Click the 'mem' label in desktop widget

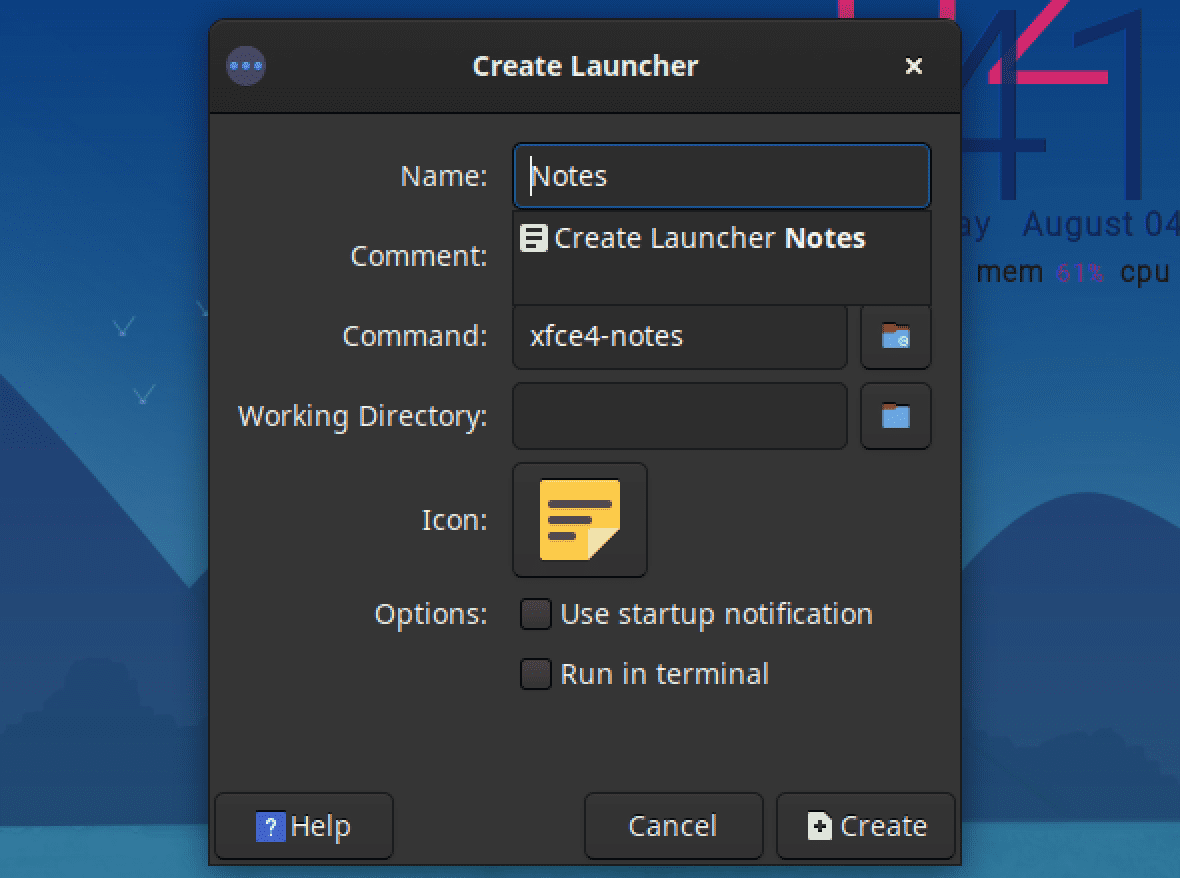1009,272
